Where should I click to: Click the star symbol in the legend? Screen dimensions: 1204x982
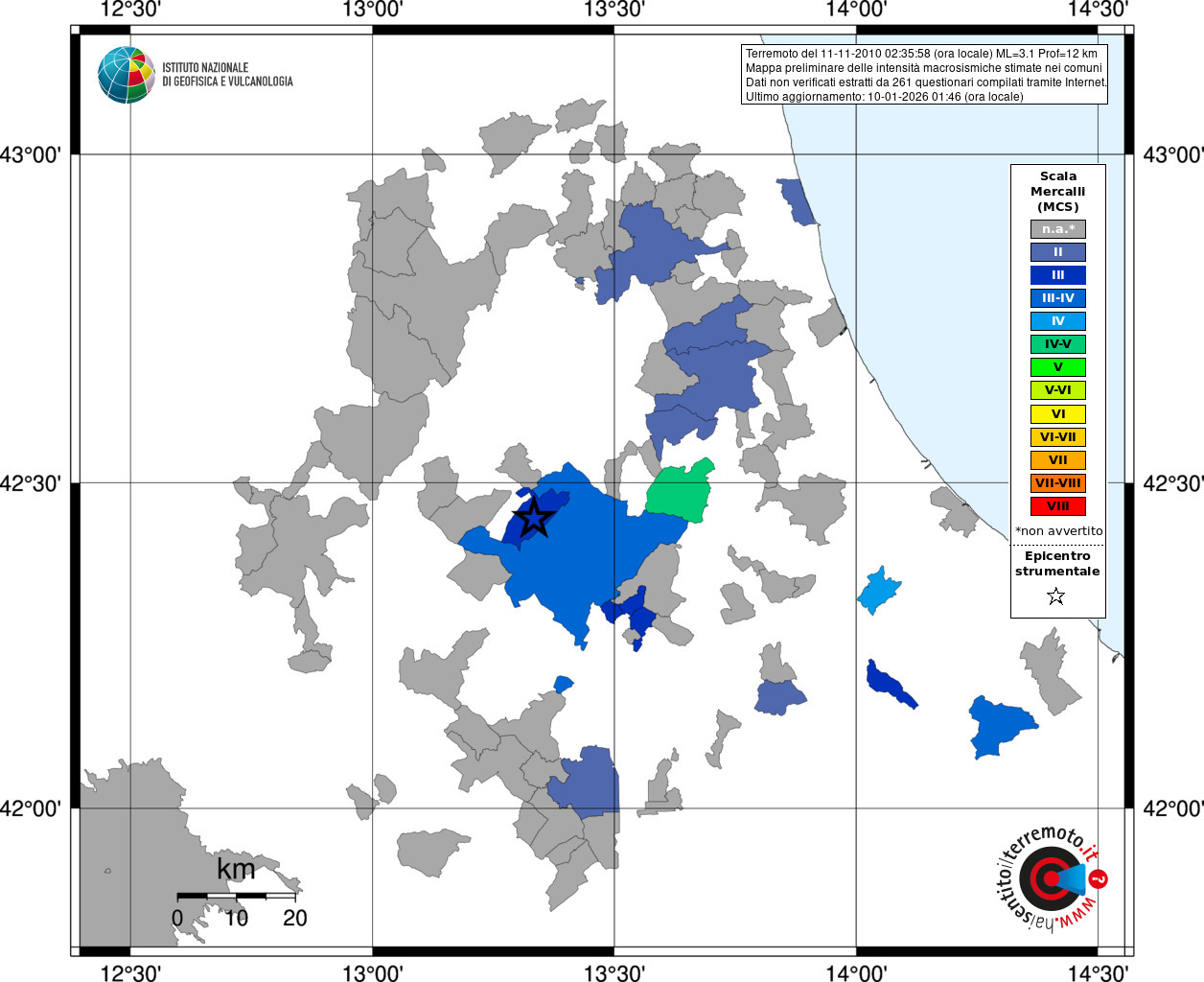pyautogui.click(x=1056, y=596)
